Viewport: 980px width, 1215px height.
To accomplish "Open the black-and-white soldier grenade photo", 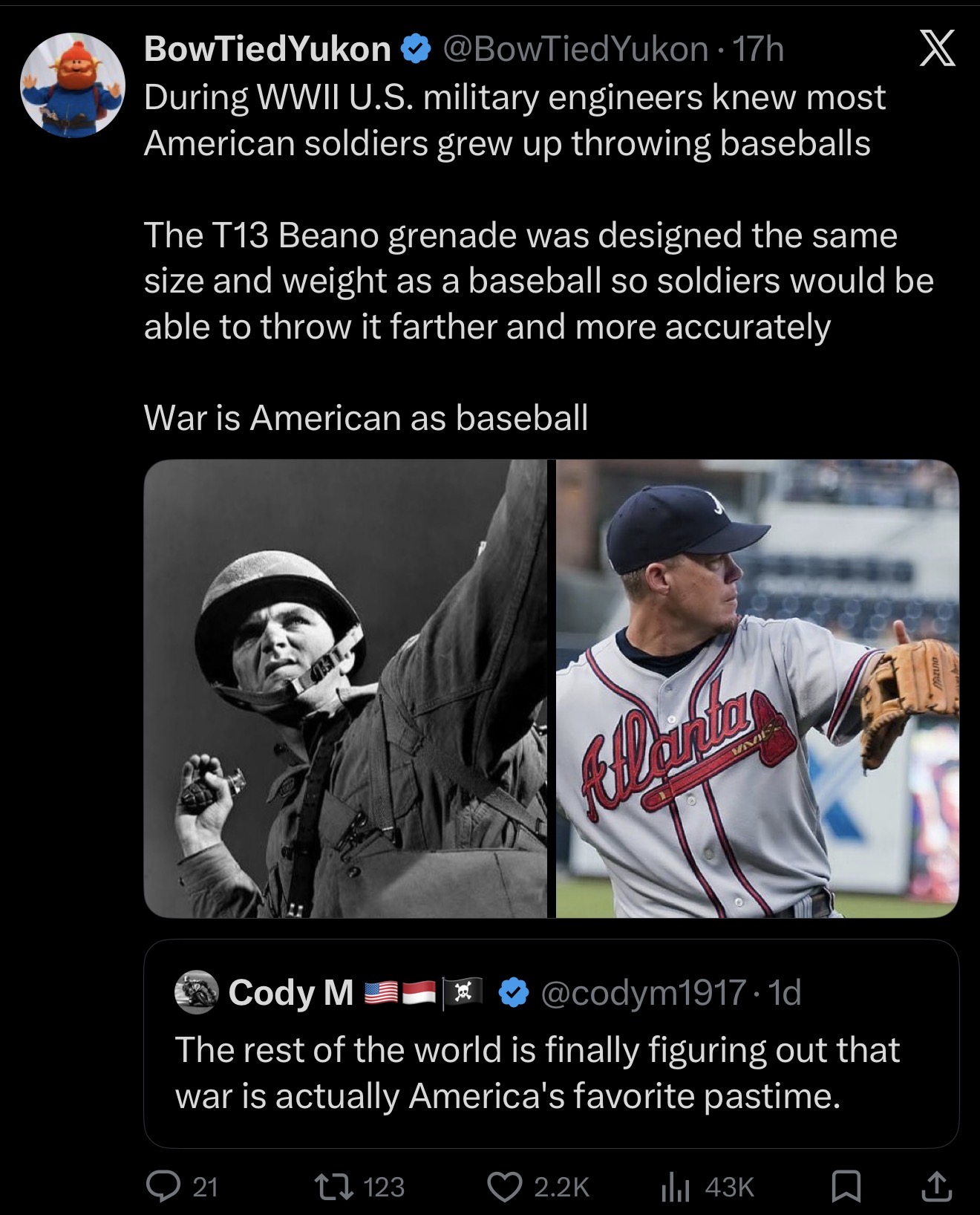I will click(x=346, y=688).
